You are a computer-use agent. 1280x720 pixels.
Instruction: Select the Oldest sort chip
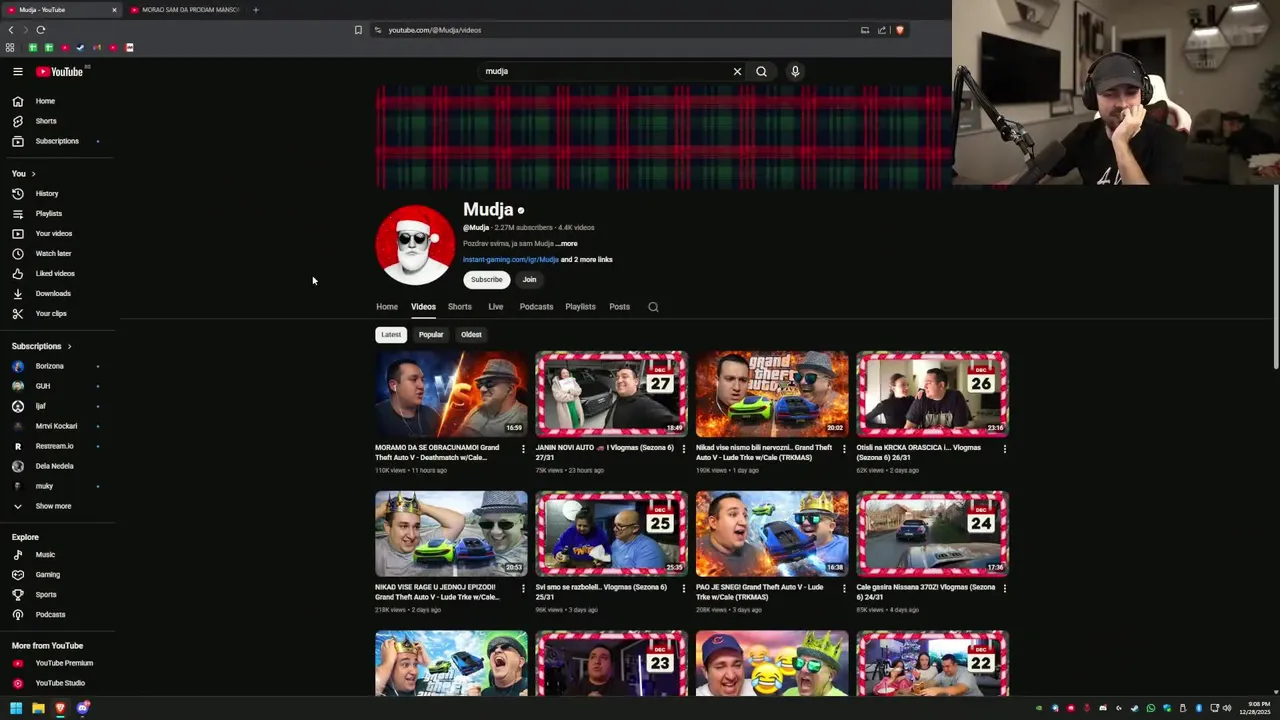471,334
